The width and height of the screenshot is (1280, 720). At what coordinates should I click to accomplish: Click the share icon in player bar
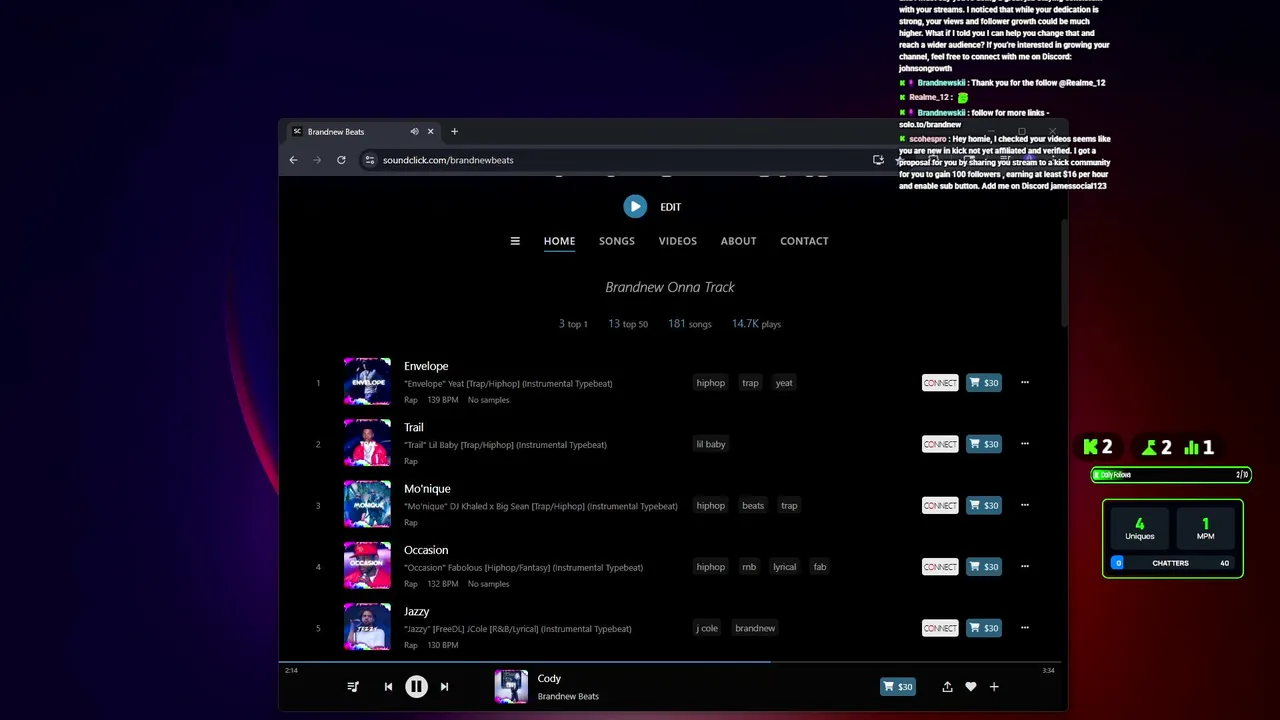point(947,687)
